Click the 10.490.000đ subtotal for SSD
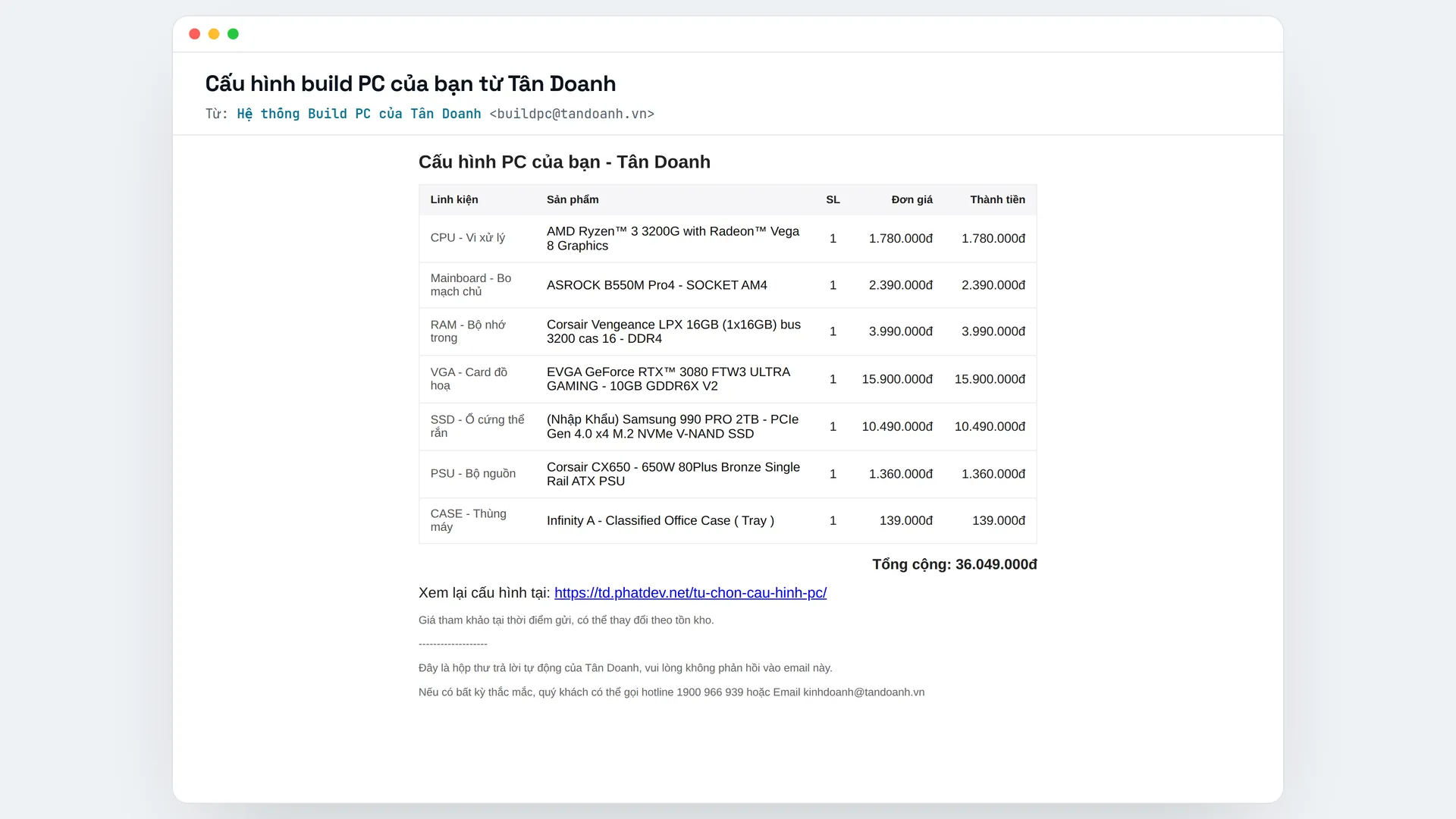Screen dimensions: 1456x819 click(990, 427)
